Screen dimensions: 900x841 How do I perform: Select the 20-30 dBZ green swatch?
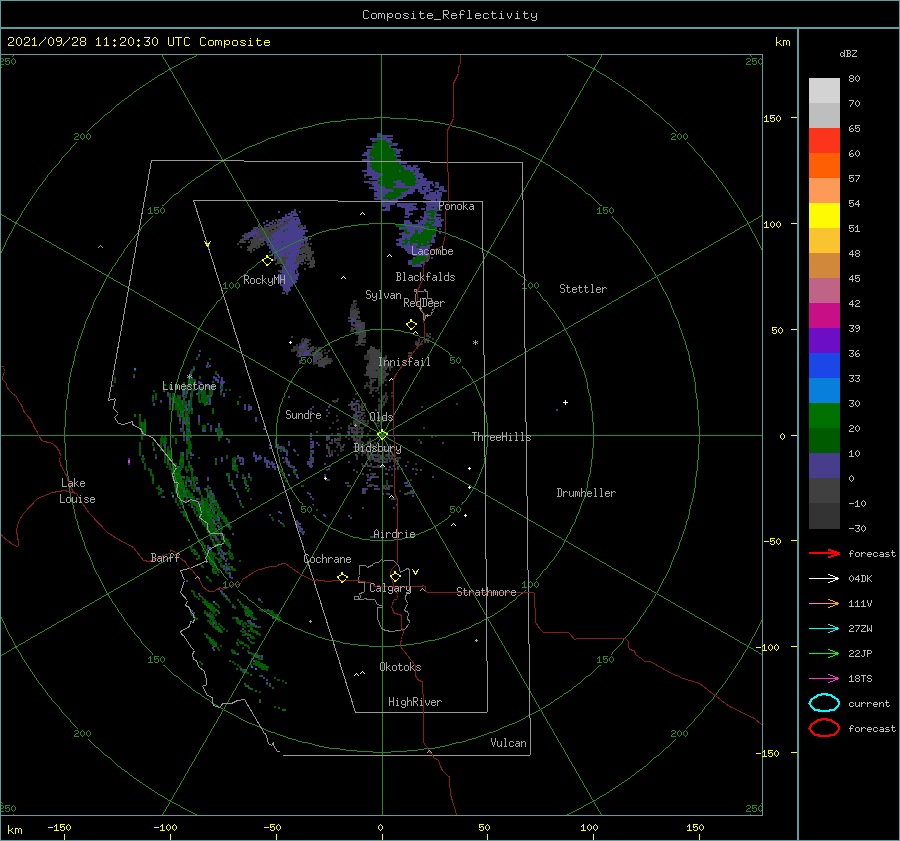(x=824, y=416)
